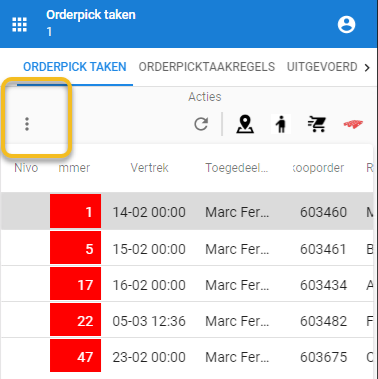
Task: Click Marc Fer... in the 603461 row
Action: pos(237,249)
